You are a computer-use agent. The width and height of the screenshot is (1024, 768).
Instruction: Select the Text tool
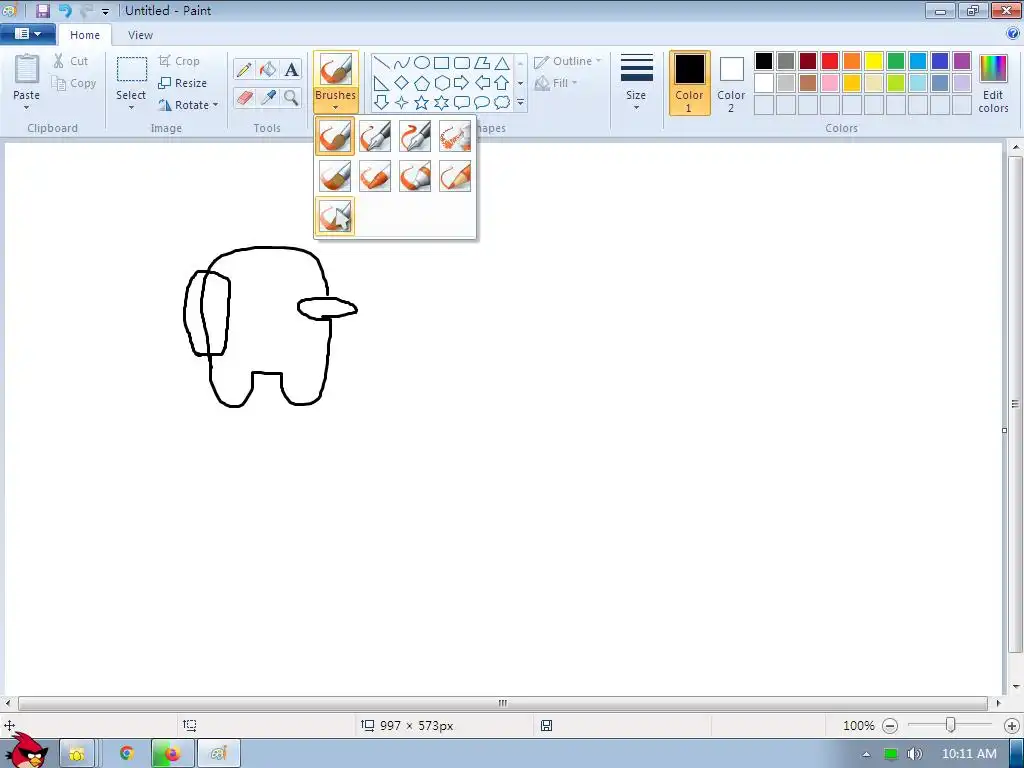point(291,69)
